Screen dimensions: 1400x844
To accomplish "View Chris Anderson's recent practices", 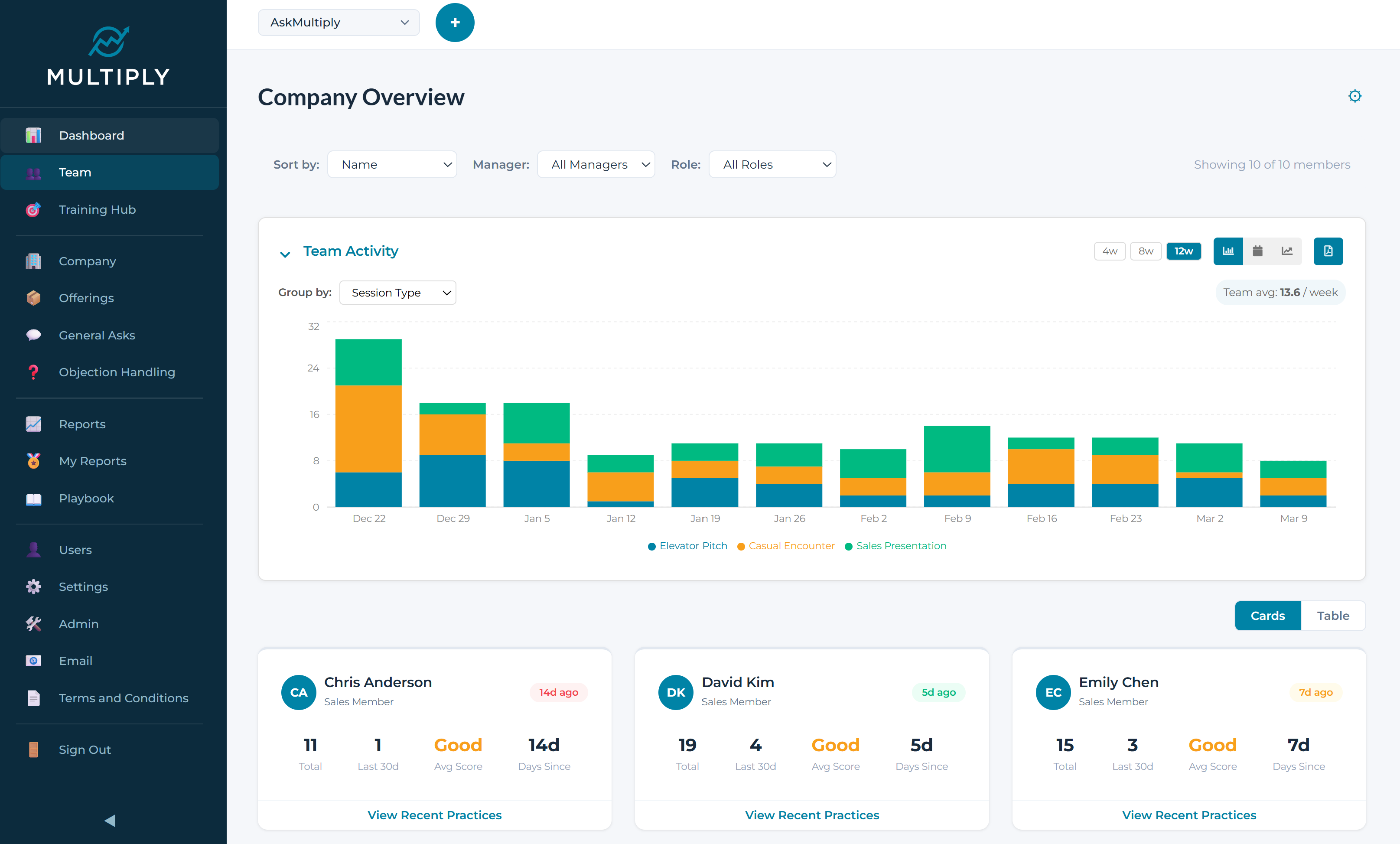I will [x=434, y=815].
